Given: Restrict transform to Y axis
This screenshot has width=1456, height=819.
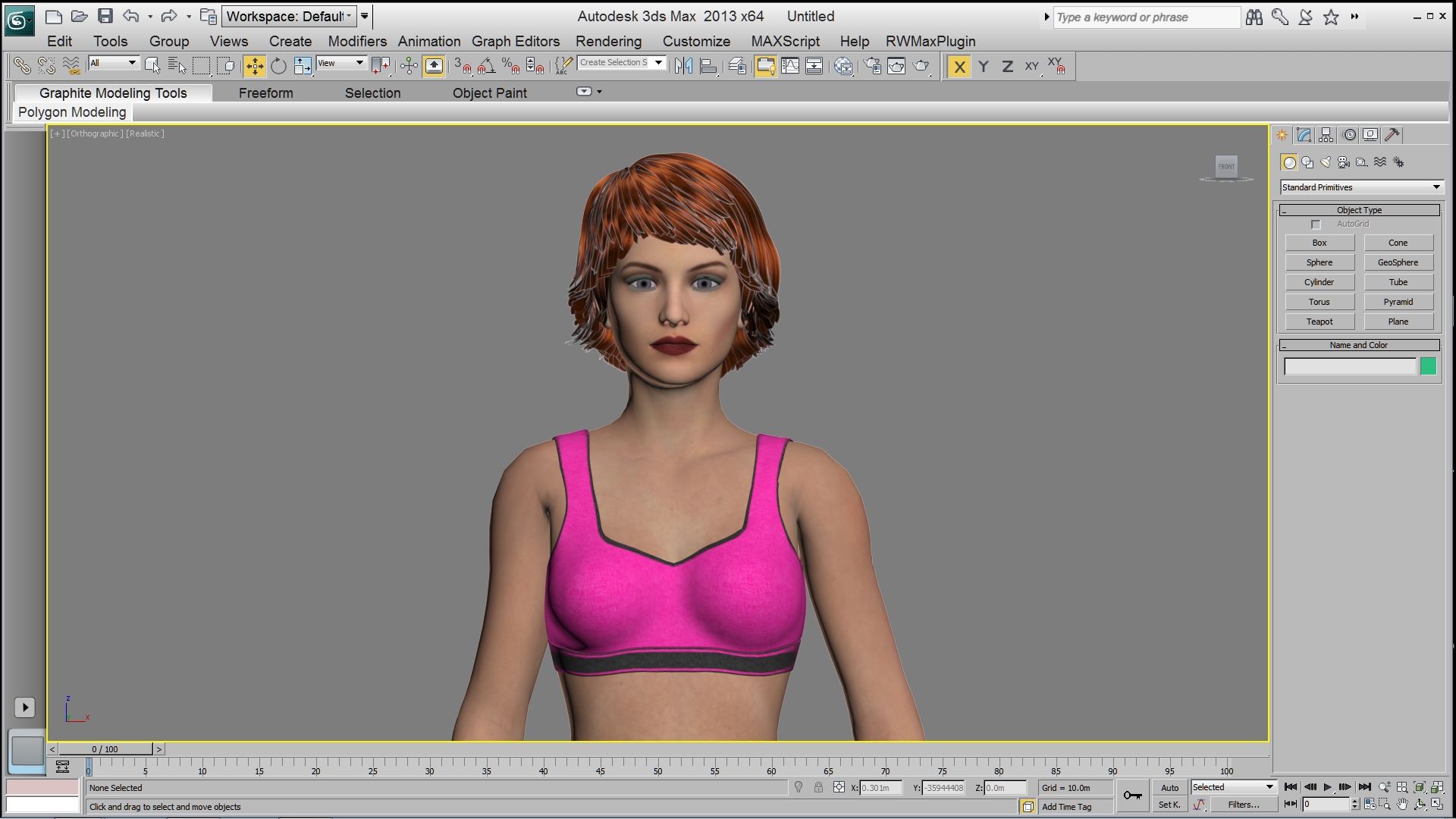Looking at the screenshot, I should click(x=984, y=67).
